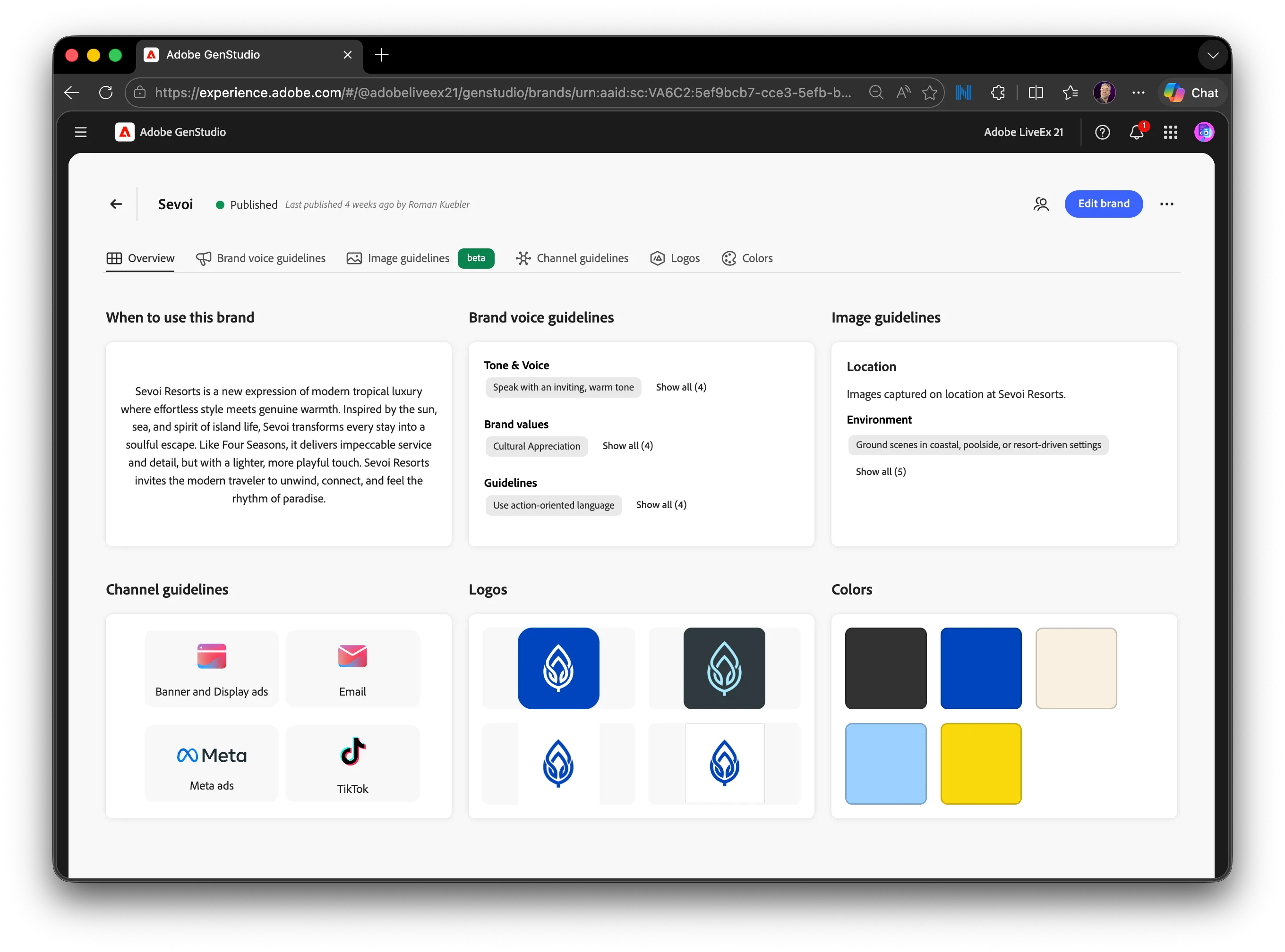Show all 4 Brand values
The image size is (1285, 952).
coord(627,446)
